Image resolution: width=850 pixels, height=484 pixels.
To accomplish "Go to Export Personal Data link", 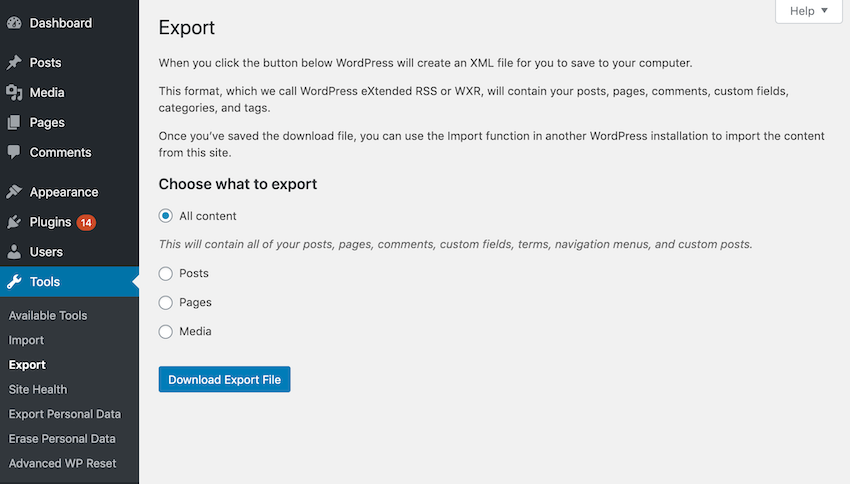I will tap(65, 414).
